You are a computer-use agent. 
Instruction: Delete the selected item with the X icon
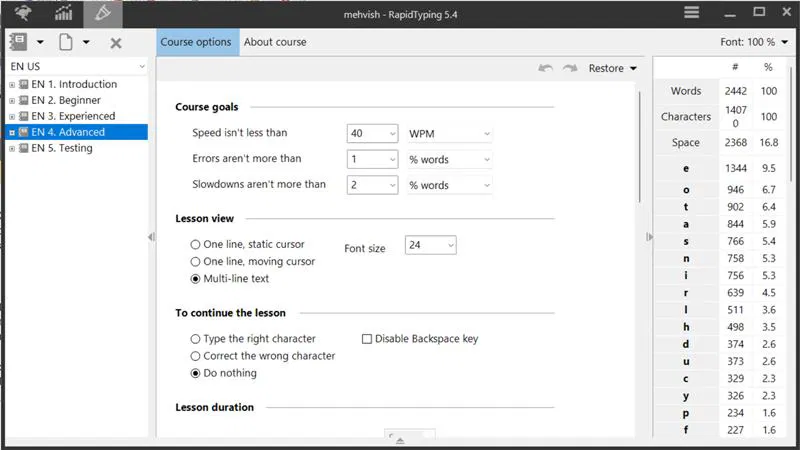coord(116,43)
